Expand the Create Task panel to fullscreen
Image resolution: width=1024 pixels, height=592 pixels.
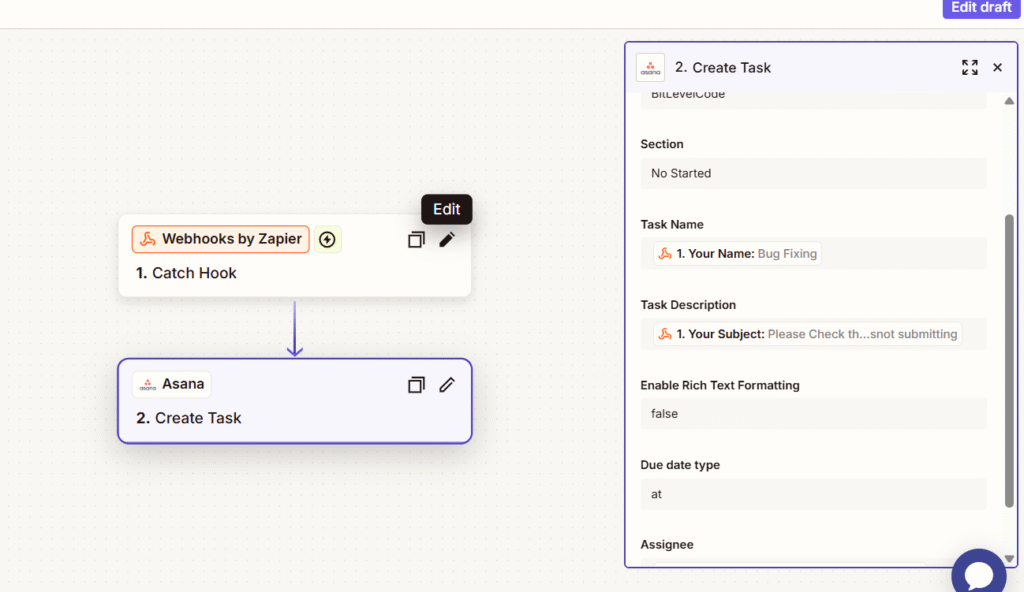pyautogui.click(x=970, y=67)
